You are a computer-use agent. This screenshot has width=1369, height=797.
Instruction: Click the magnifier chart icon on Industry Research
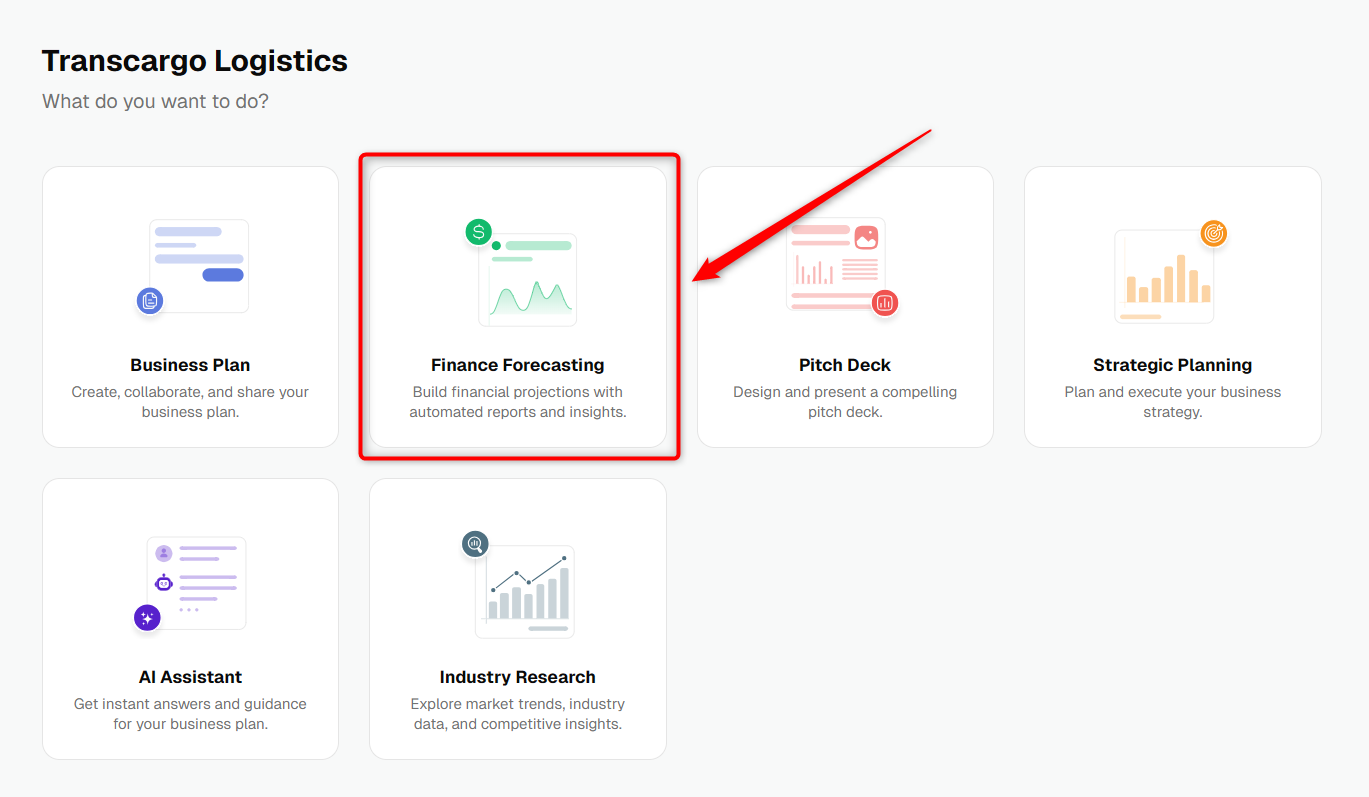pyautogui.click(x=475, y=544)
